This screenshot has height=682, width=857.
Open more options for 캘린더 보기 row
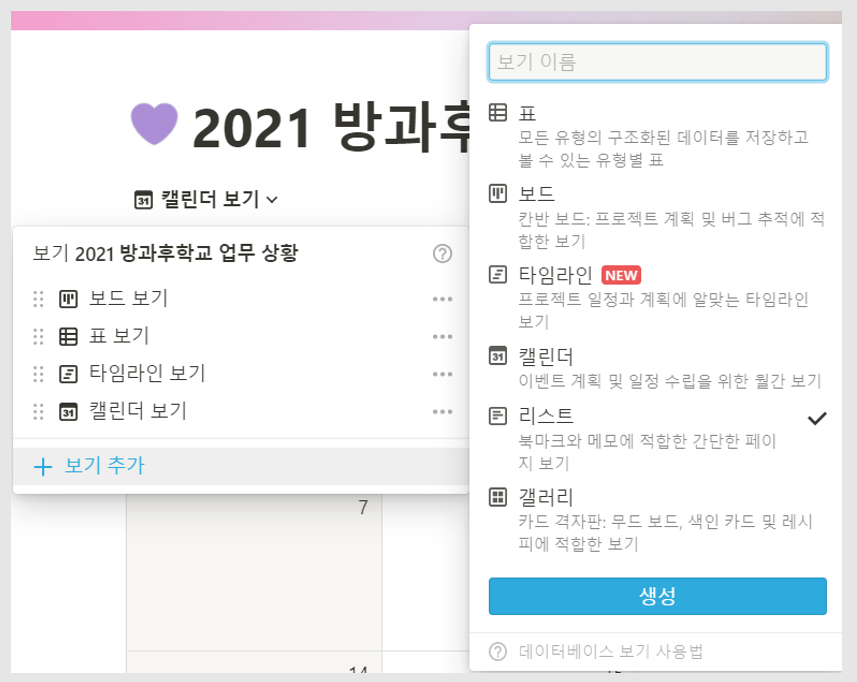click(x=442, y=411)
